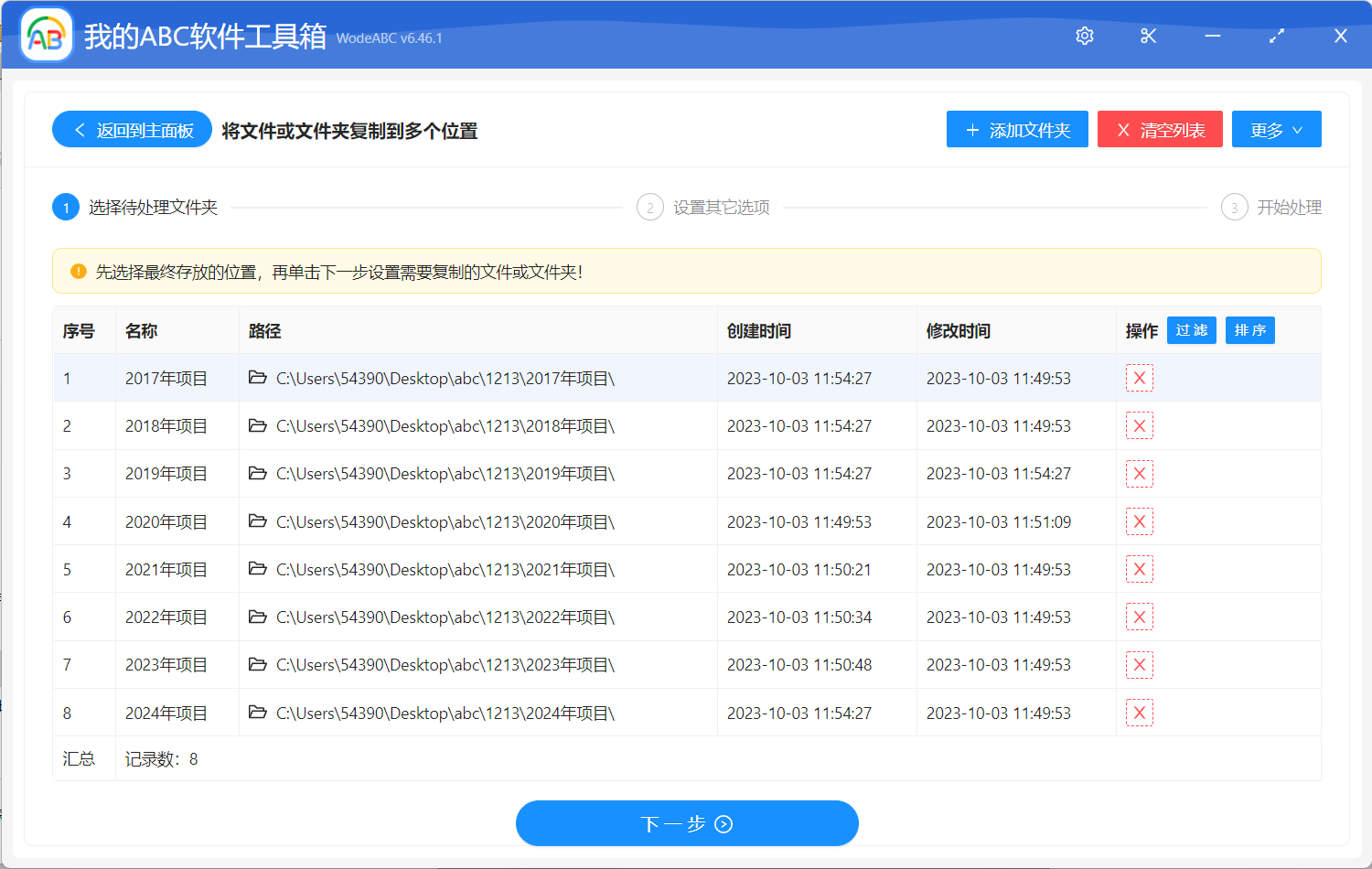Click the folder icon beside the 2021年项目 path
The image size is (1372, 869).
257,569
